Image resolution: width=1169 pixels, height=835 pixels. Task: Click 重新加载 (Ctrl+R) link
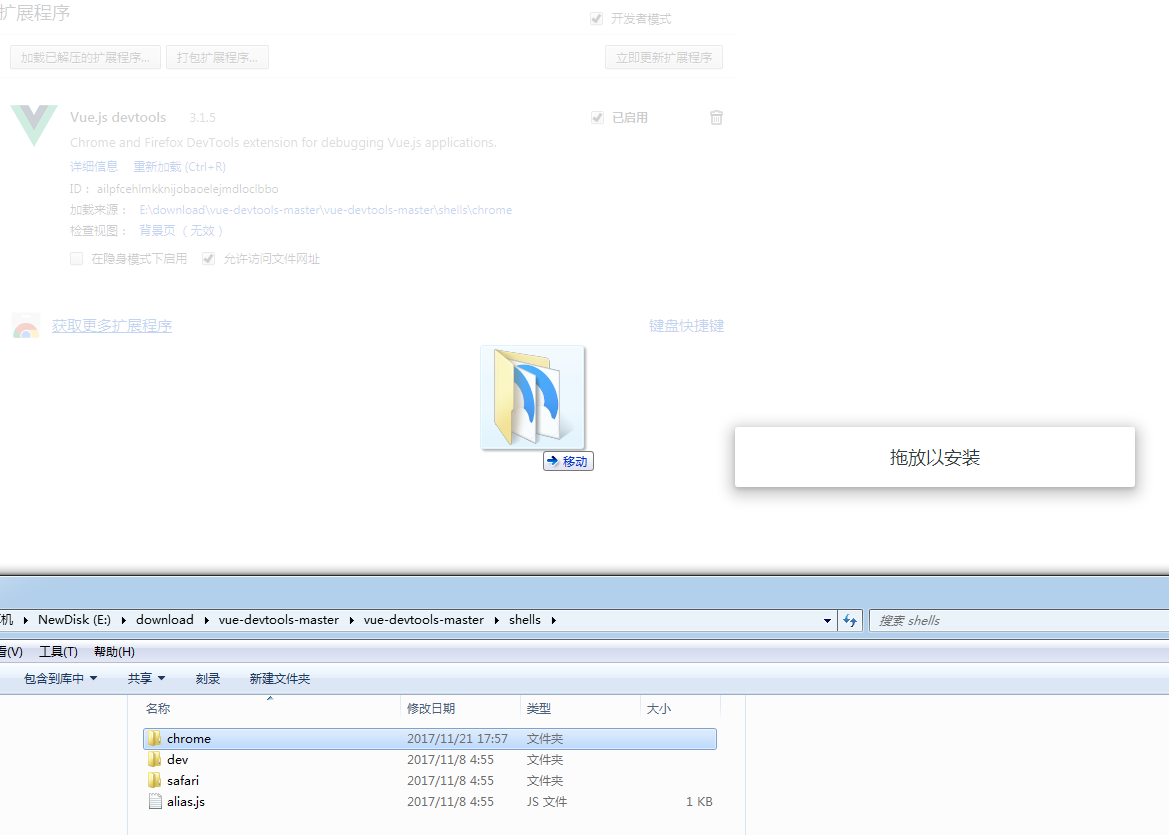coord(179,166)
